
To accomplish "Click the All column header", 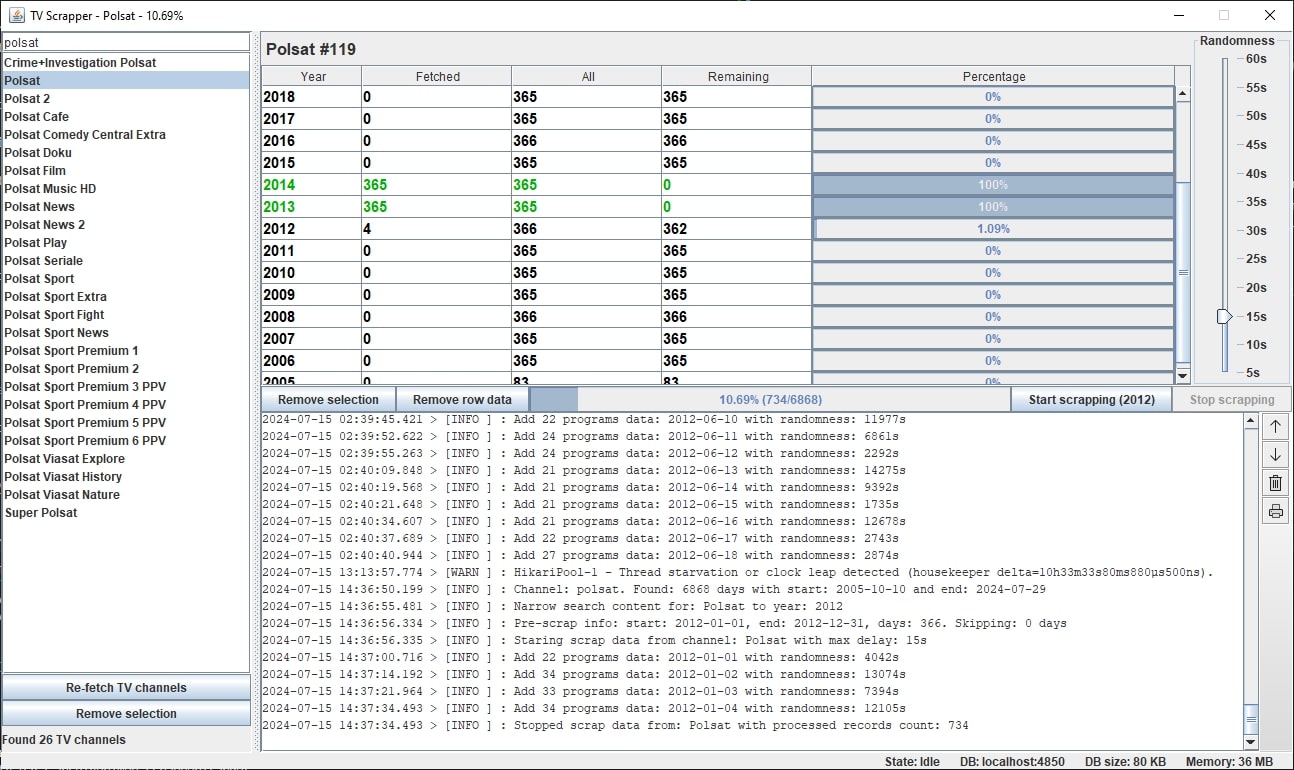I will pos(587,76).
